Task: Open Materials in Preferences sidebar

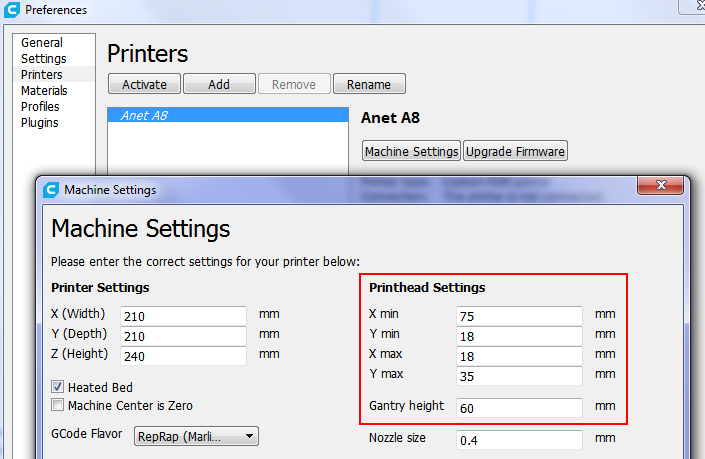Action: (x=44, y=91)
